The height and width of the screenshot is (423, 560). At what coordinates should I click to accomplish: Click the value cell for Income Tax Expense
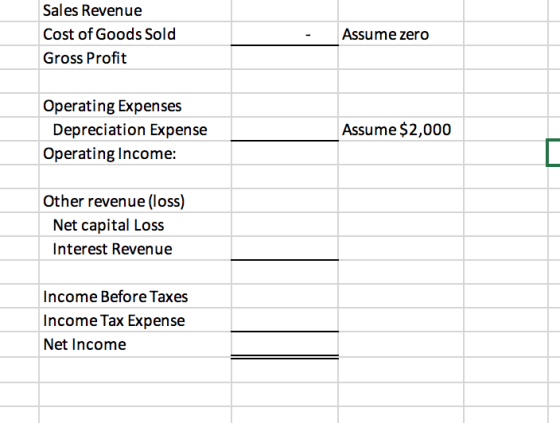click(285, 320)
